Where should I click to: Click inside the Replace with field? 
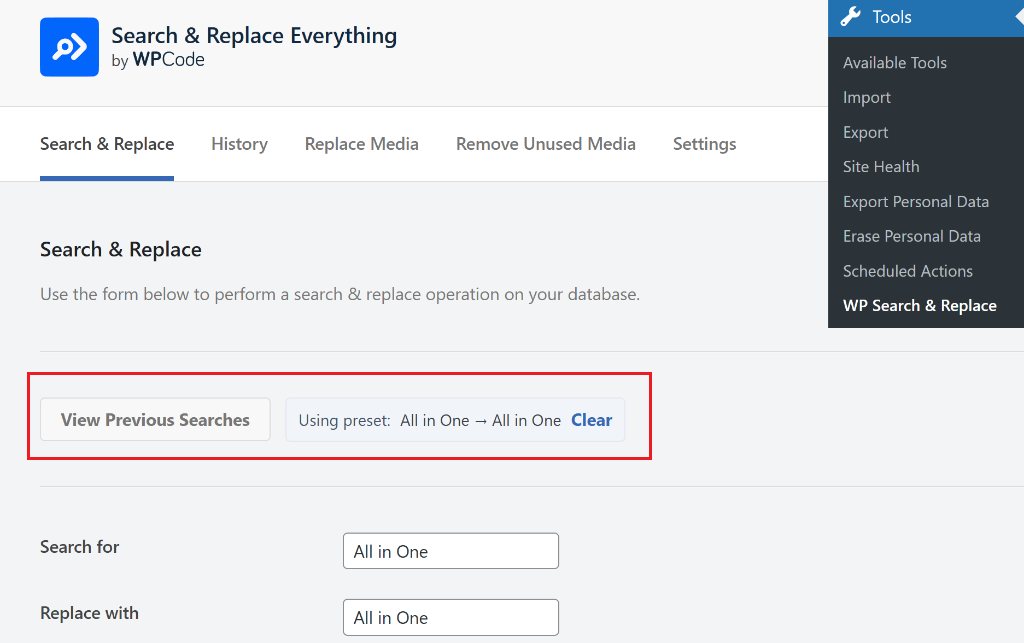(x=450, y=617)
